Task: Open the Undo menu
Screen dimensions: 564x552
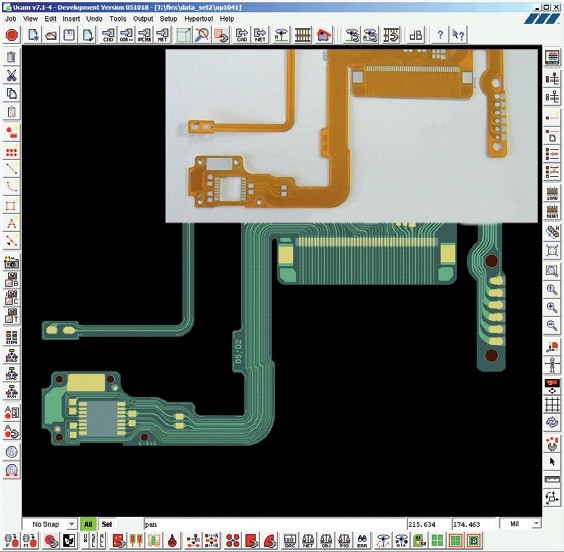Action: (94, 19)
